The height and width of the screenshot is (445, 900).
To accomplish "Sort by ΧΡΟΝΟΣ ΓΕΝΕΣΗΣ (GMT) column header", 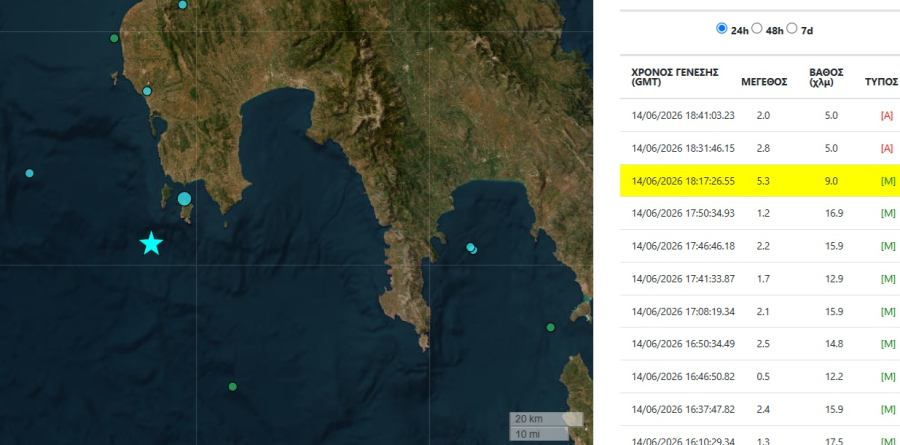I will coord(675,78).
